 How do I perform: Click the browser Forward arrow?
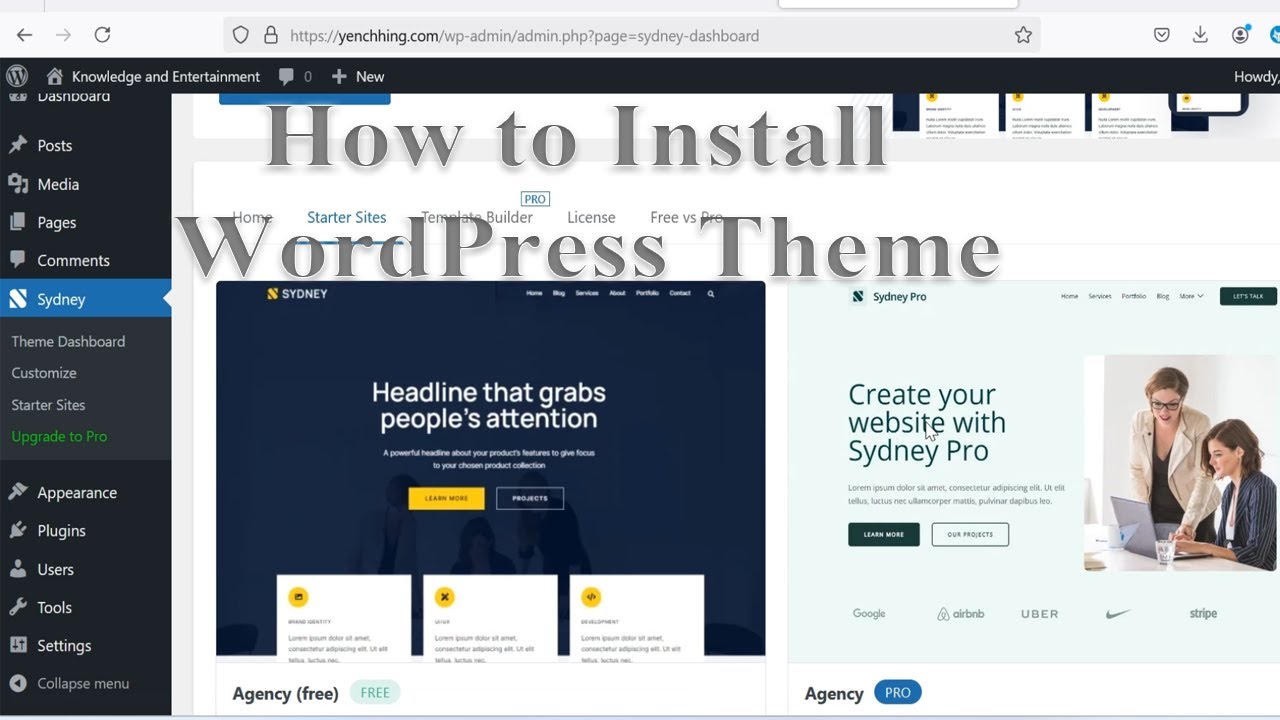coord(63,35)
